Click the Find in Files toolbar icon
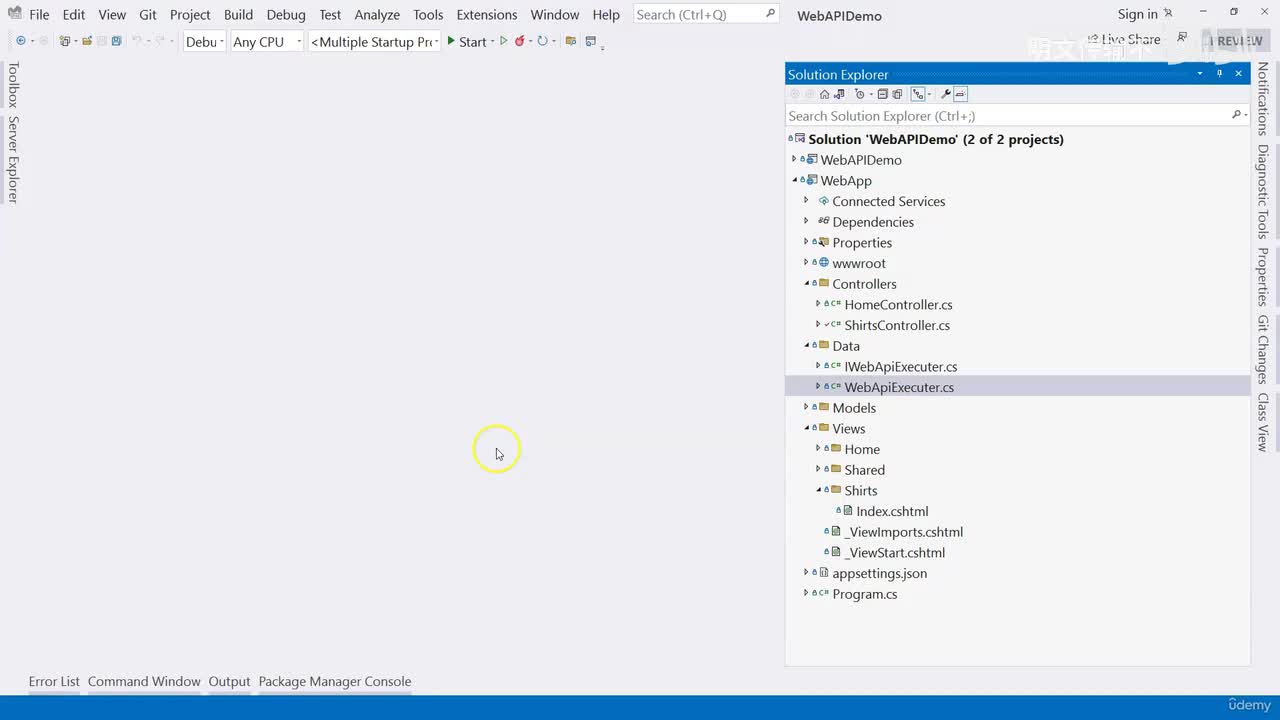The image size is (1280, 720). [x=571, y=41]
